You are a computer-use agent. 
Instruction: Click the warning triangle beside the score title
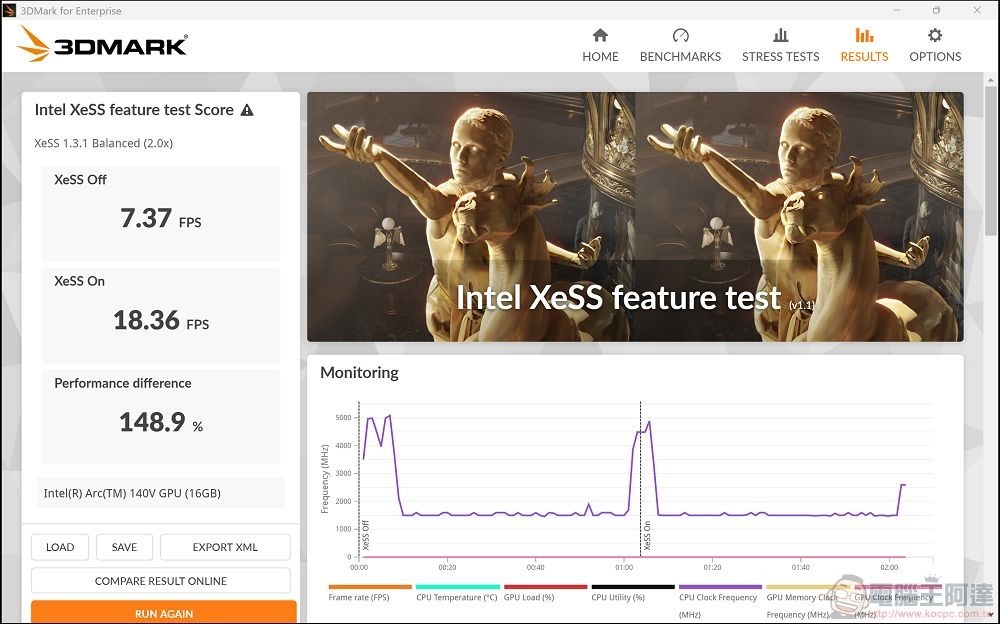[x=247, y=110]
